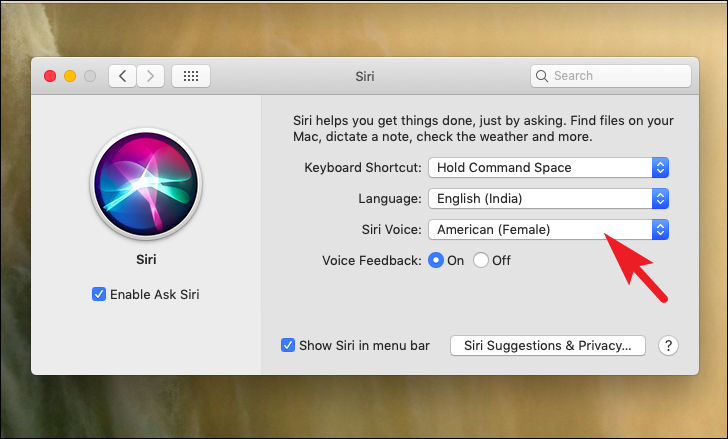This screenshot has width=728, height=439.
Task: Focus the Search field
Action: (611, 76)
